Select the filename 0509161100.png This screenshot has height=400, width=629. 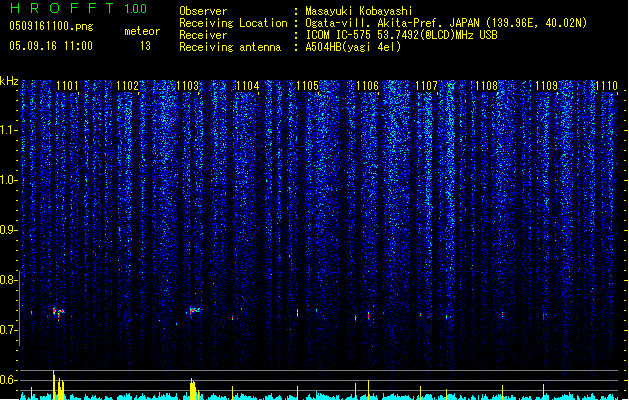click(51, 27)
